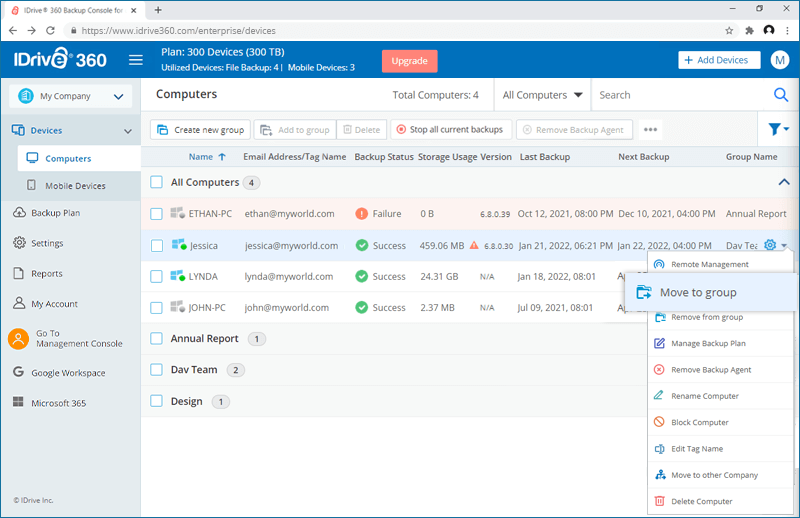
Task: Click the JOHN-PC device icon
Action: [x=178, y=307]
